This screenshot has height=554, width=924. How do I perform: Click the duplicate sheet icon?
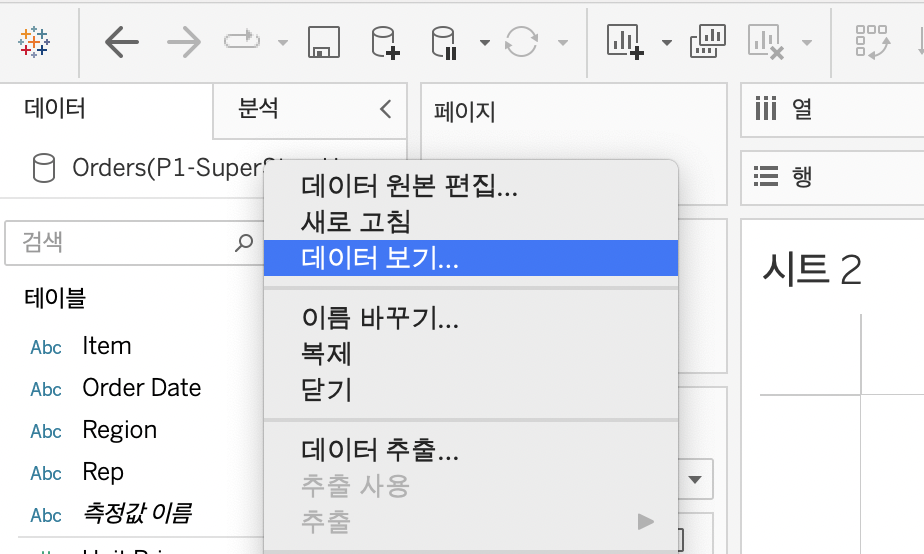point(708,42)
